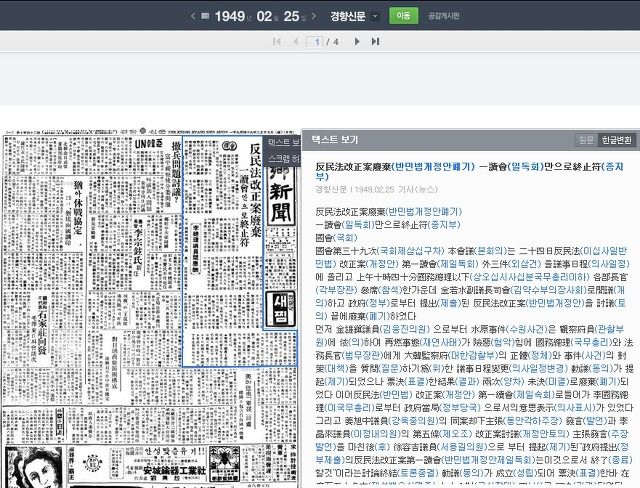Image resolution: width=640 pixels, height=488 pixels.
Task: Click the source line 경향신문 1949.02.25 기사(뉴스)
Action: pyautogui.click(x=376, y=189)
